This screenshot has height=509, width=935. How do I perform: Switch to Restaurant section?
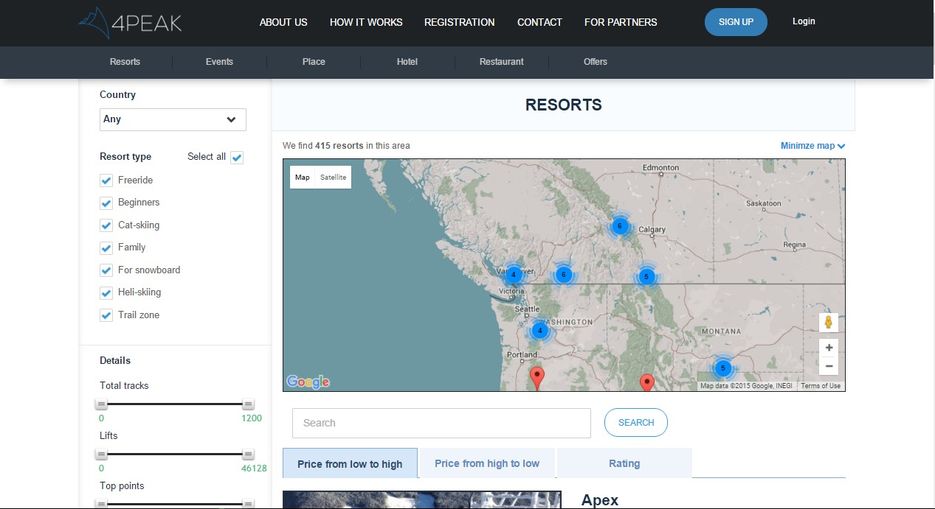[501, 61]
